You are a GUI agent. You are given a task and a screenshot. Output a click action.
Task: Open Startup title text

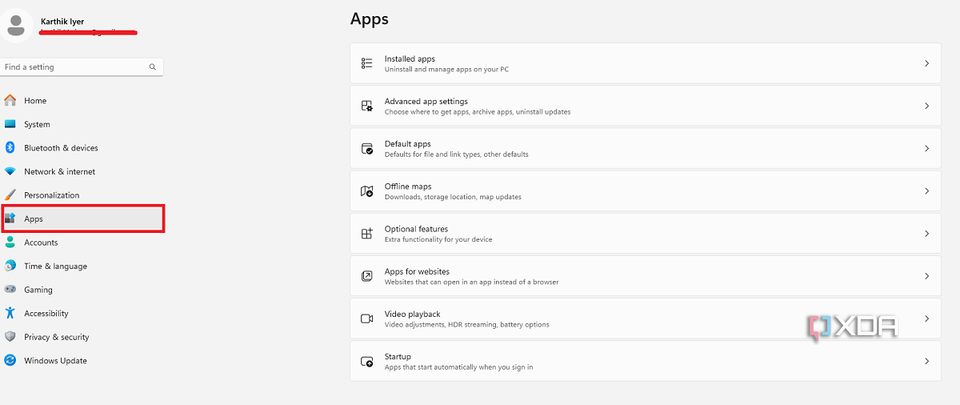(397, 356)
